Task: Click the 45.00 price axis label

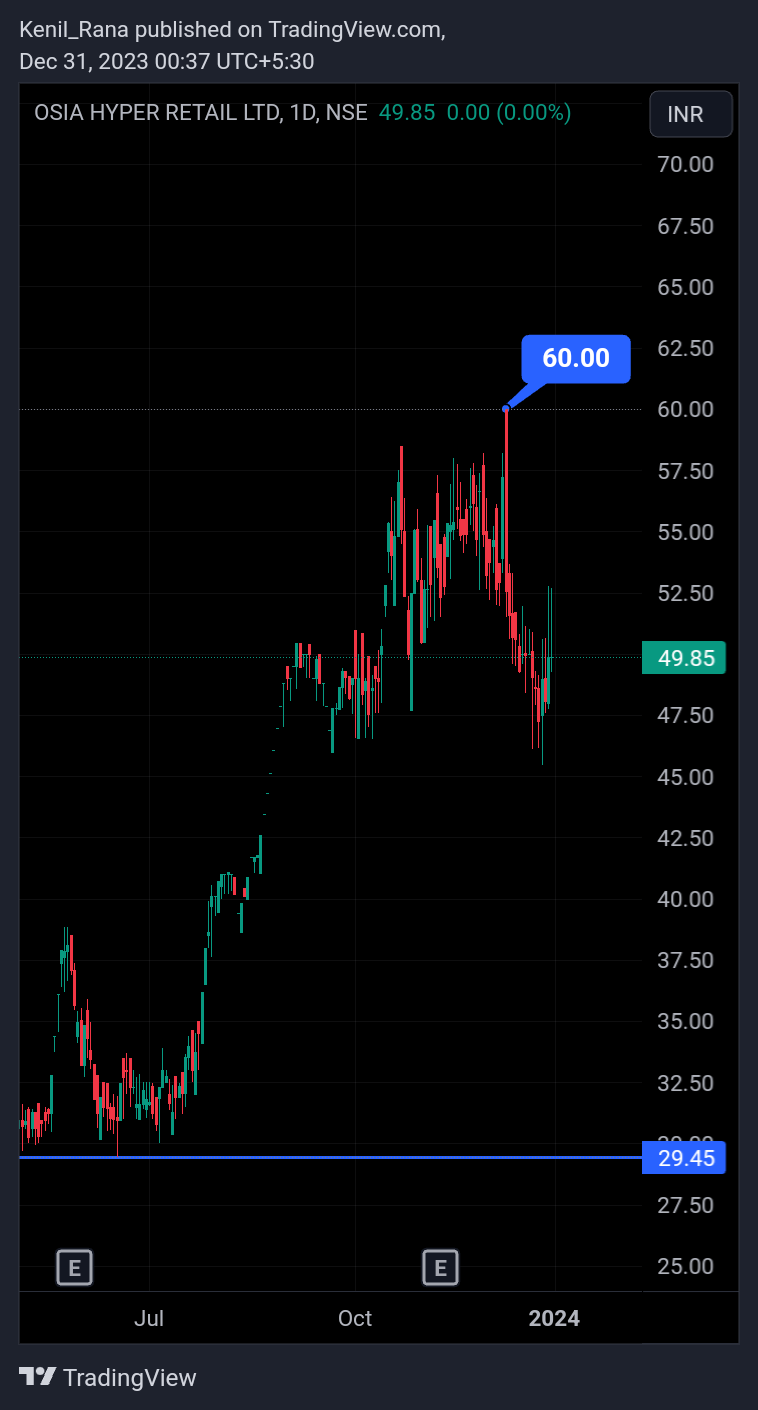Action: [x=685, y=777]
